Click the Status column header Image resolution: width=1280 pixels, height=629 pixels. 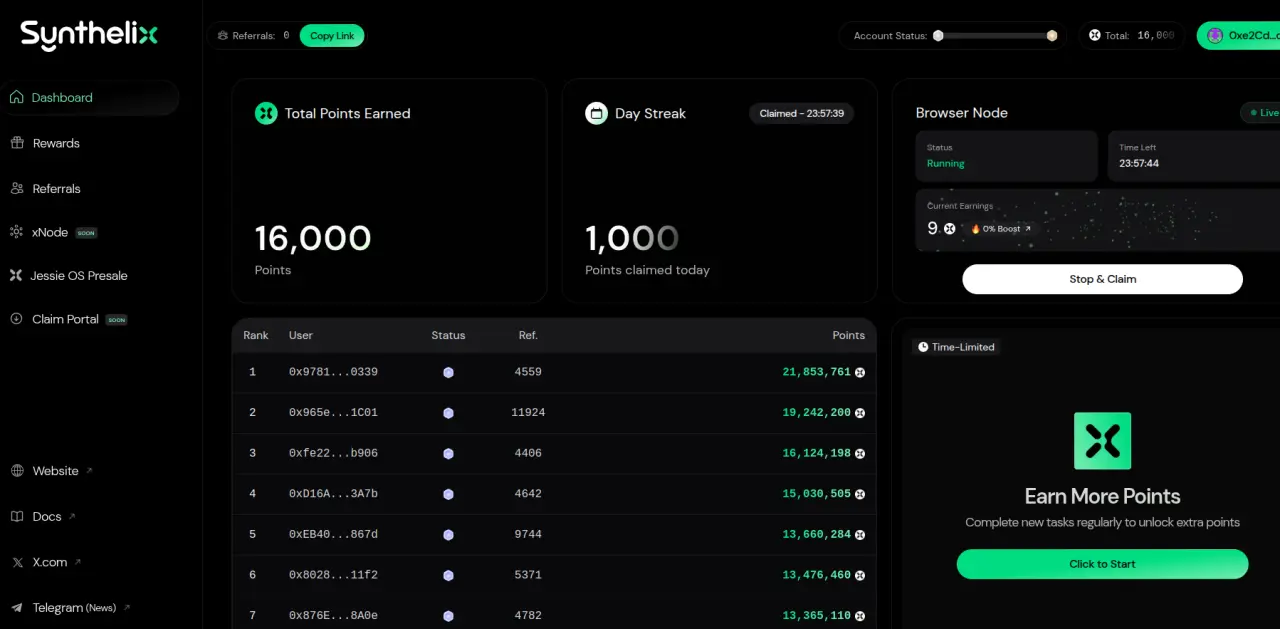[x=448, y=335]
